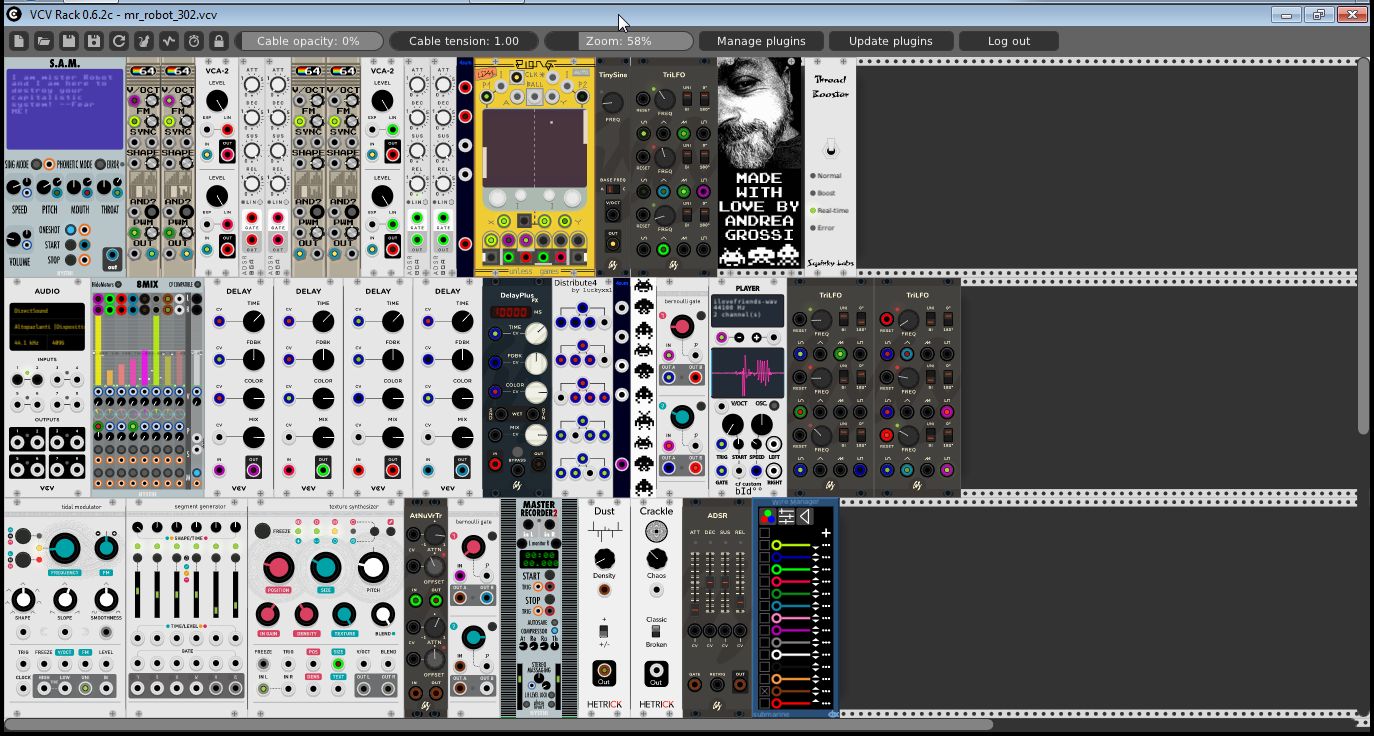
Task: Click the ADSR ATT fader
Action: click(x=696, y=585)
